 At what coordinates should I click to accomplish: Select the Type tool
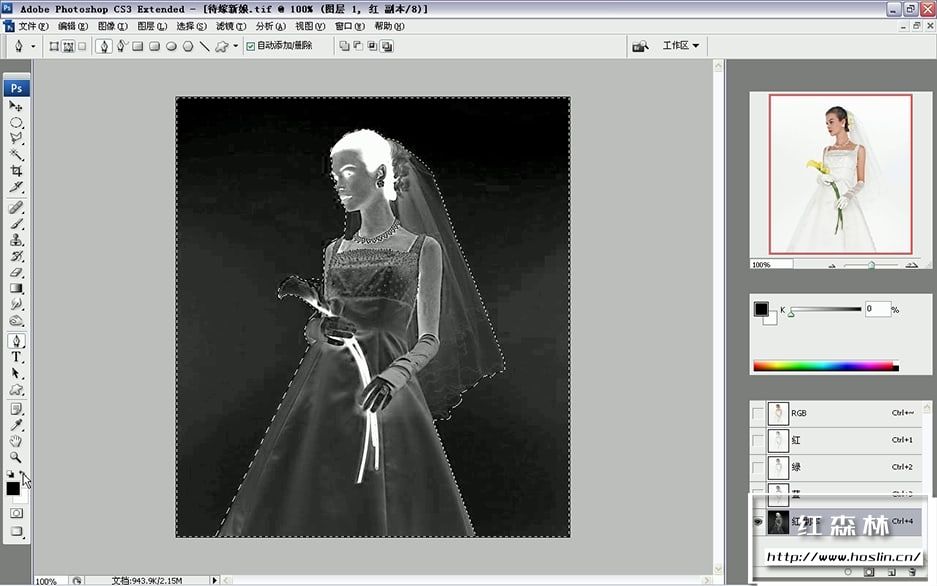click(16, 357)
